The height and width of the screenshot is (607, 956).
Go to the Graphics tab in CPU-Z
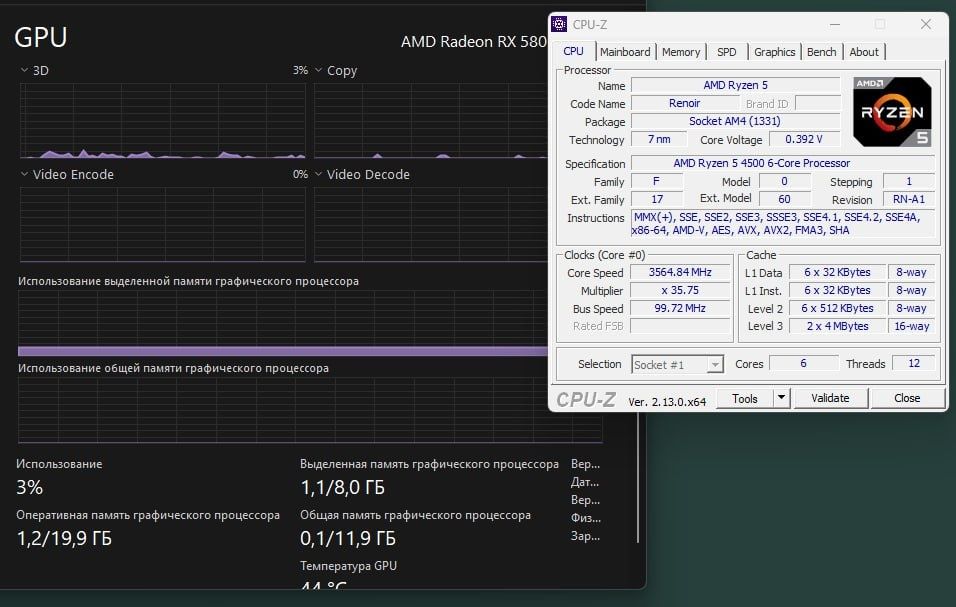pyautogui.click(x=774, y=52)
